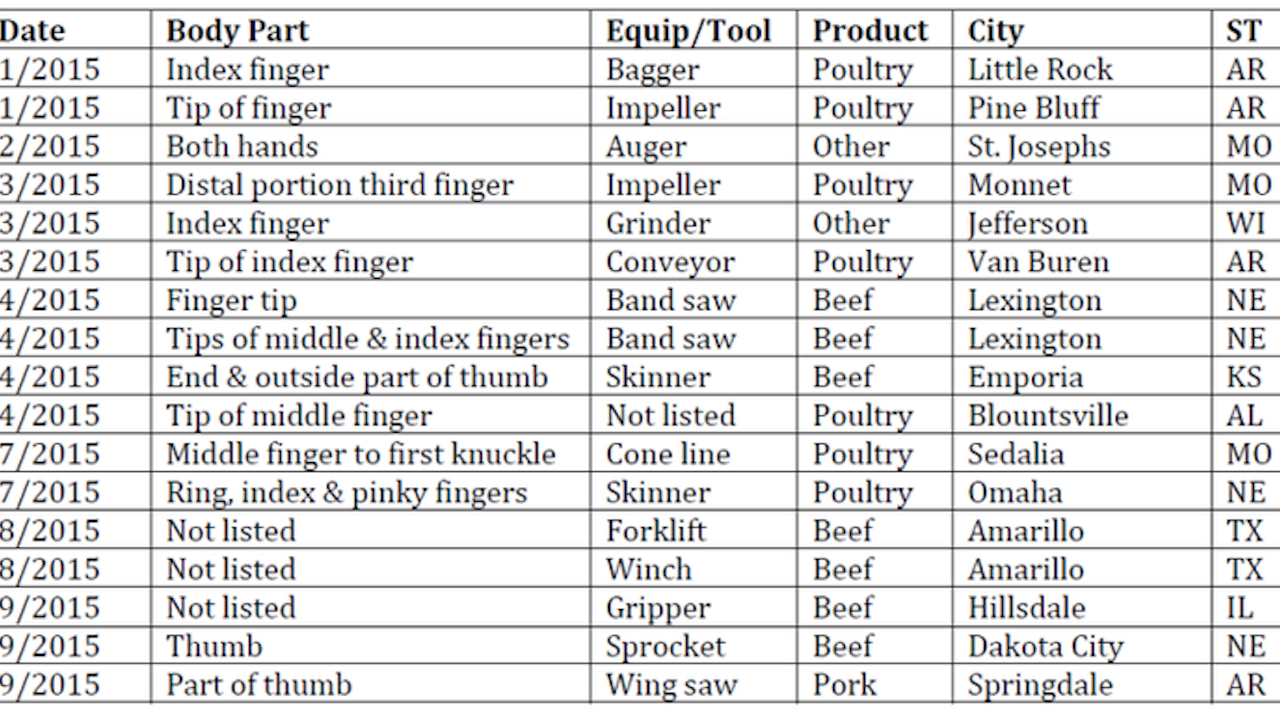
Task: Click the Body Part column header
Action: click(x=238, y=31)
